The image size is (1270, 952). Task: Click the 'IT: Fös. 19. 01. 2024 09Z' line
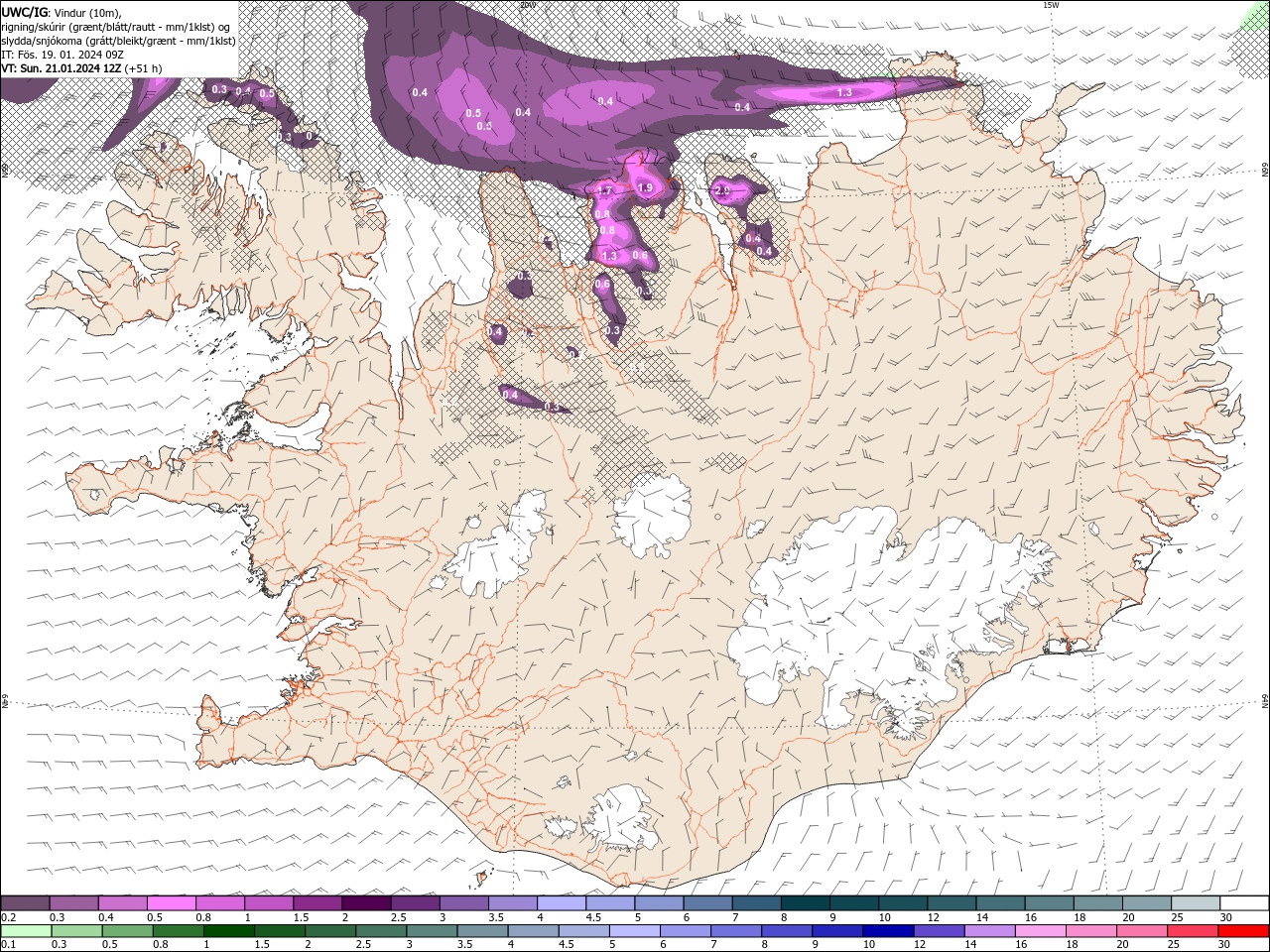[62, 55]
